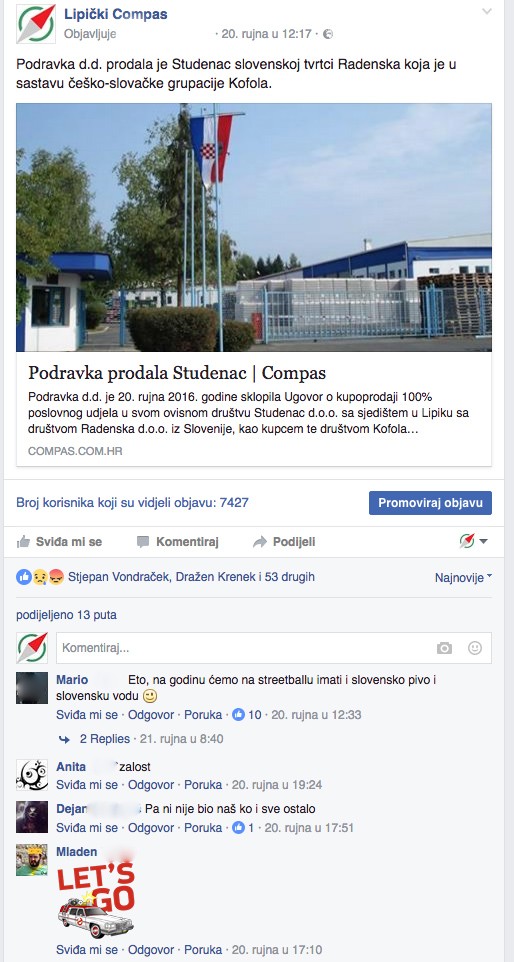This screenshot has width=514, height=962.
Task: Click the article preview photo with flags
Action: click(254, 227)
